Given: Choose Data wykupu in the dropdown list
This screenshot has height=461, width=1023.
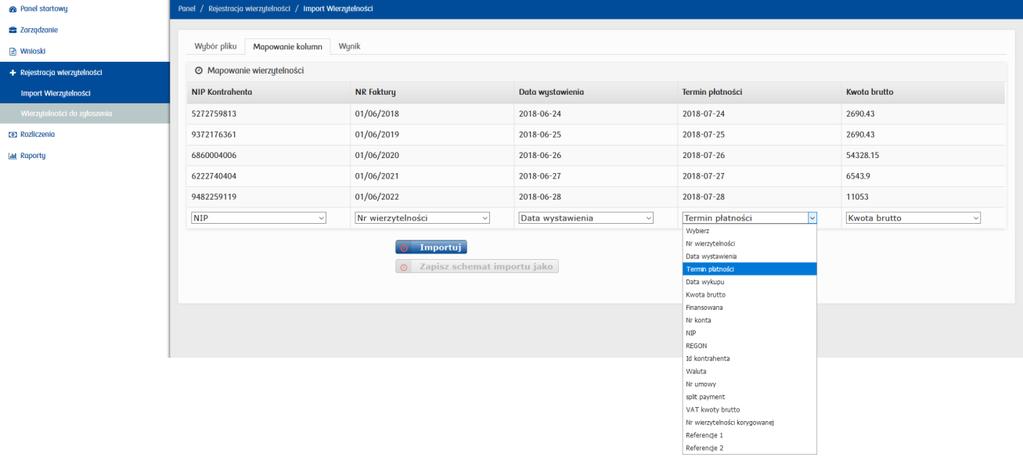Looking at the screenshot, I should tap(750, 282).
